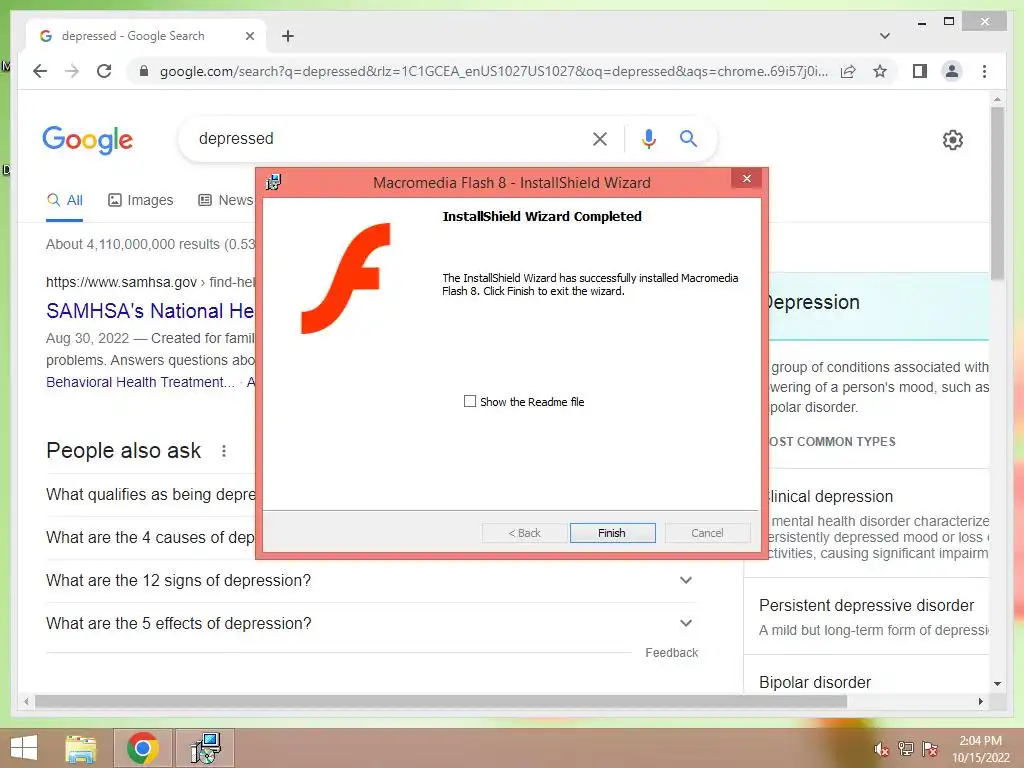The height and width of the screenshot is (768, 1024).
Task: Click the network tray icon
Action: click(x=906, y=749)
